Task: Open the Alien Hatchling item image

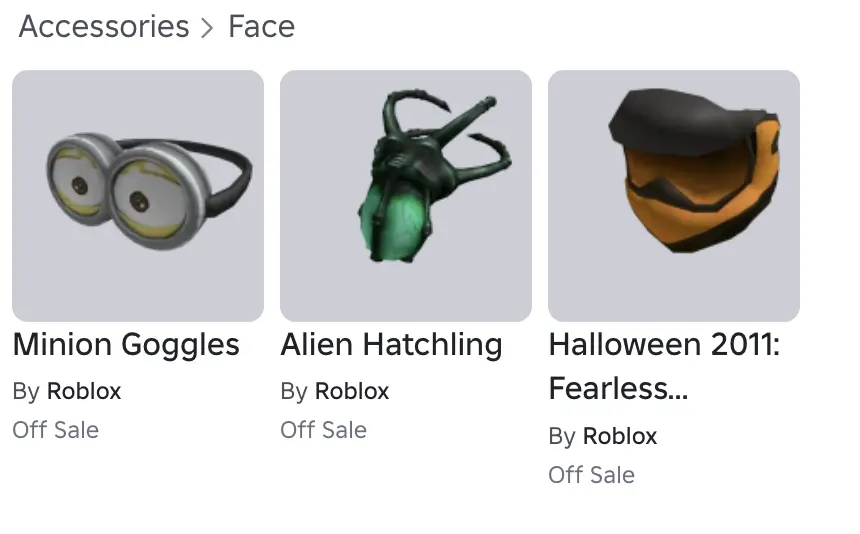Action: [406, 196]
